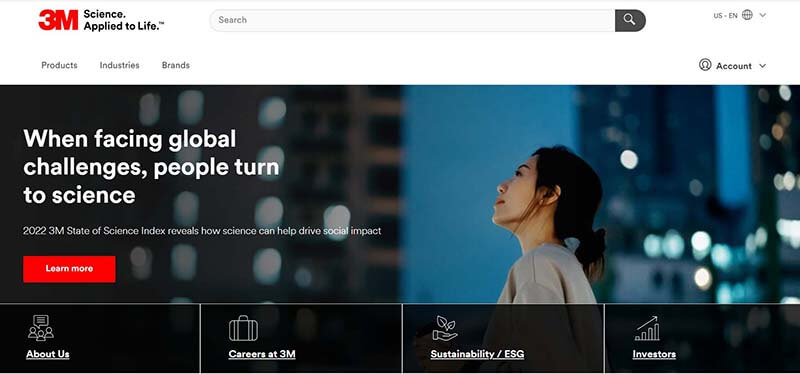Open the Careers at 3M link
This screenshot has height=374, width=800.
[x=262, y=354]
